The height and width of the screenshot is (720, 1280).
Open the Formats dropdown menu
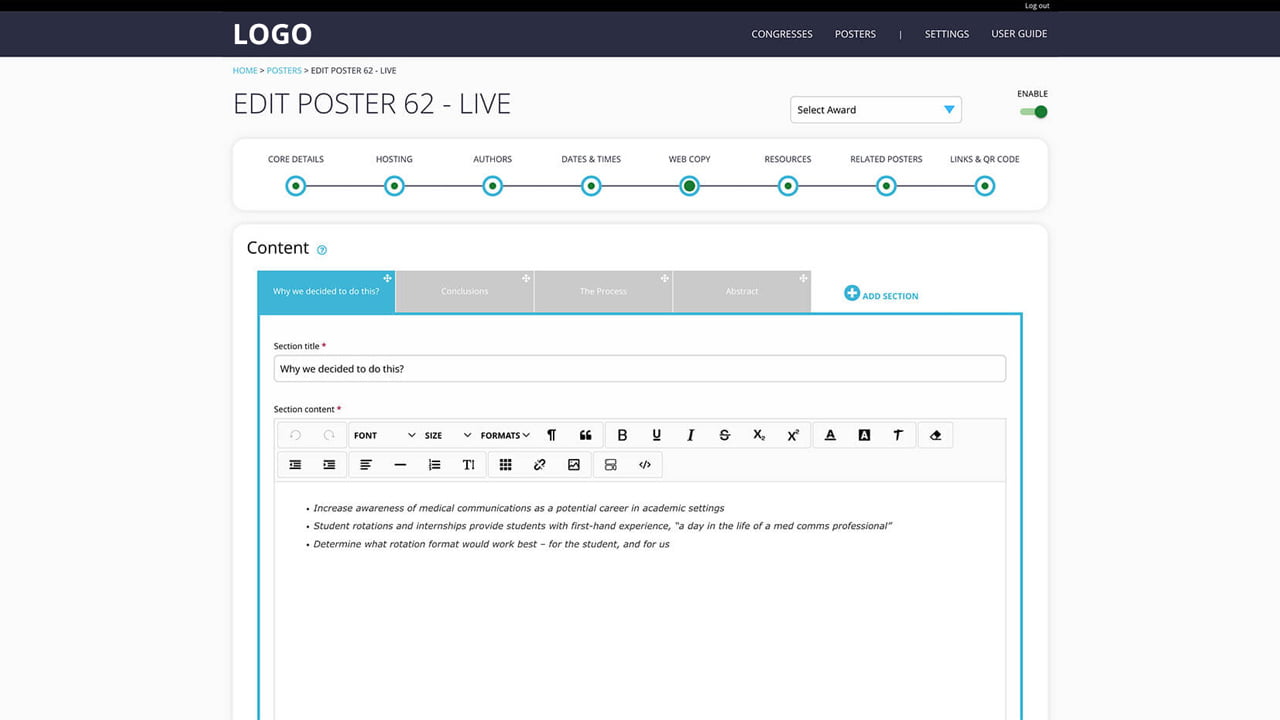pyautogui.click(x=505, y=435)
